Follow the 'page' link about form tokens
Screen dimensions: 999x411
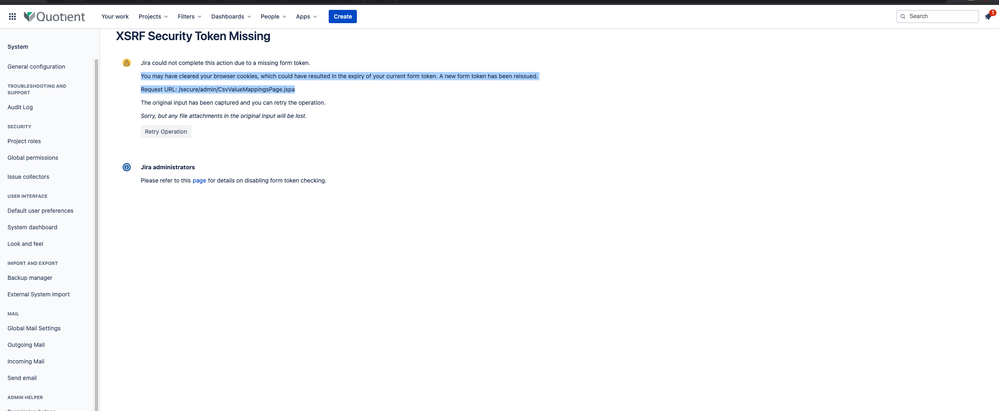(199, 181)
